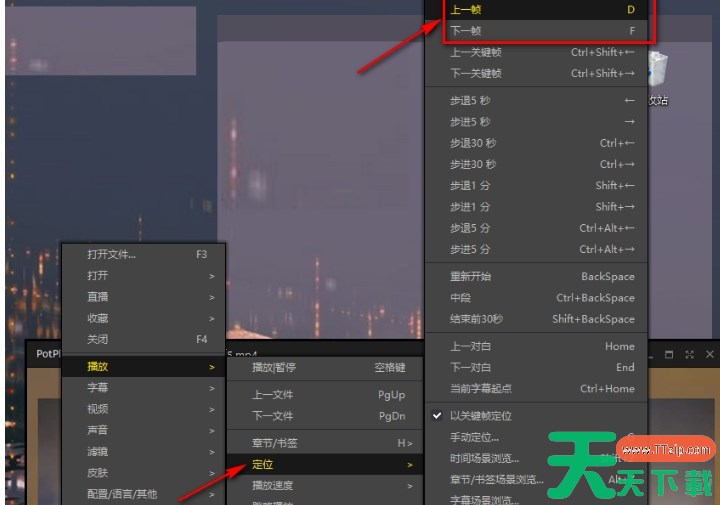Expand highlighted 定位 submenu
Image resolution: width=720 pixels, height=505 pixels.
coord(325,465)
